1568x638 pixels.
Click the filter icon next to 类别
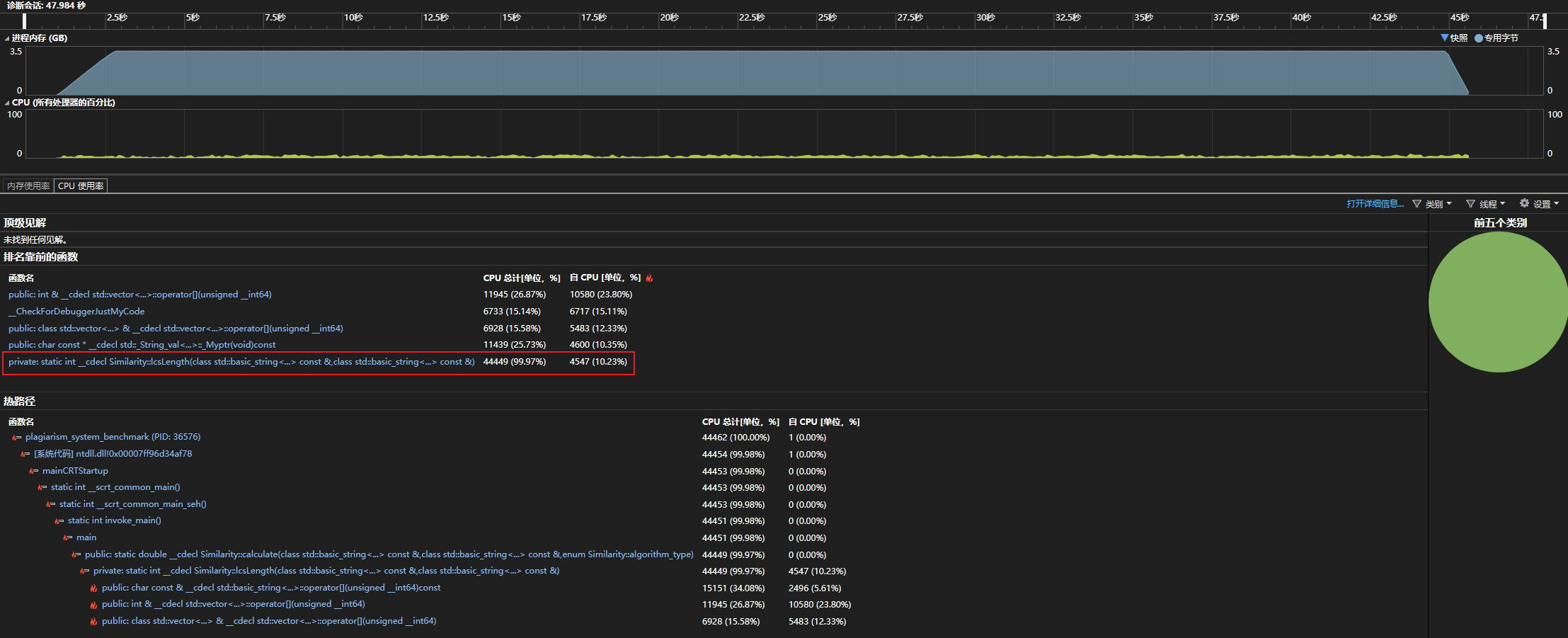click(x=1417, y=204)
